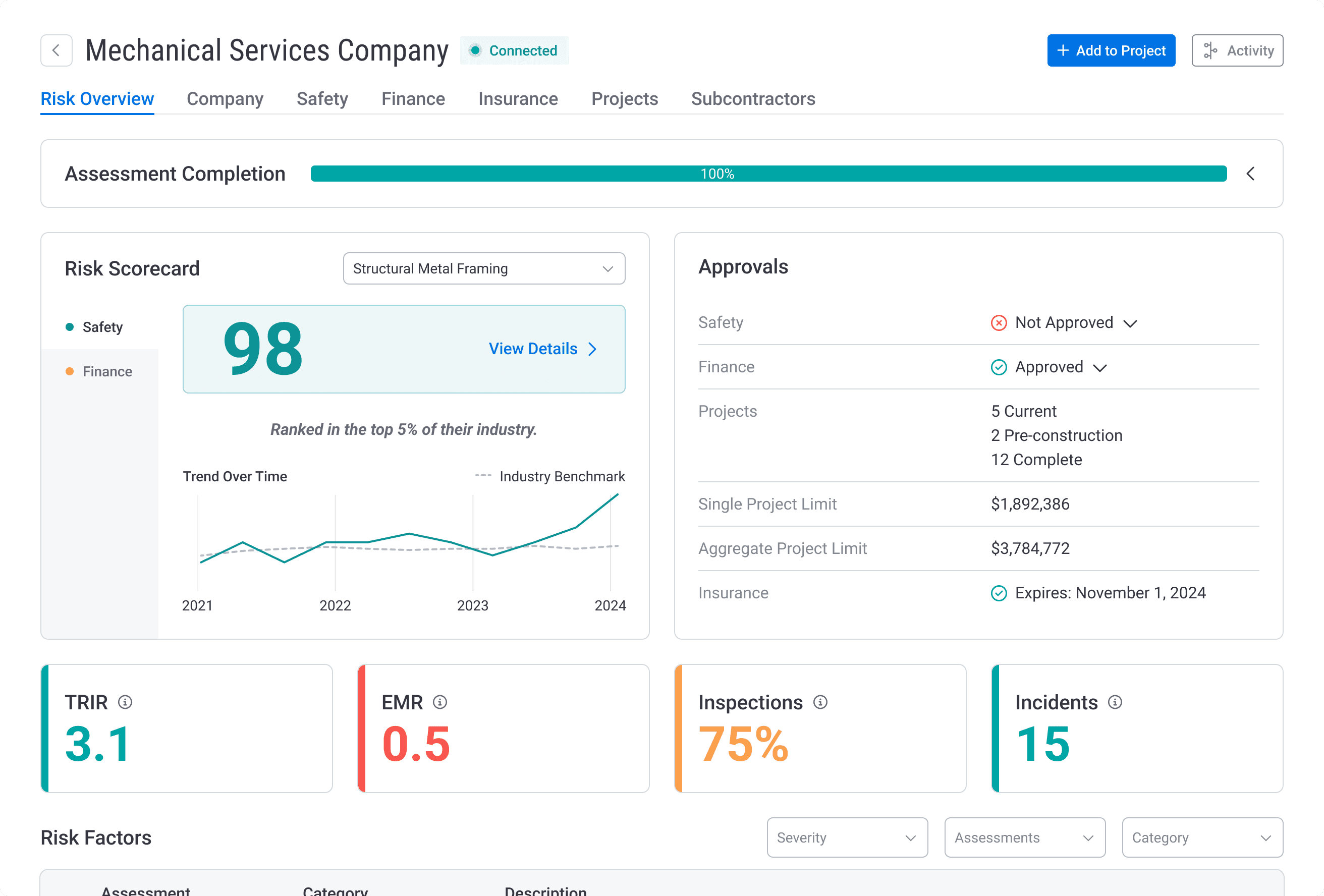Click the red Not Approved status icon
This screenshot has width=1324, height=896.
click(x=998, y=322)
